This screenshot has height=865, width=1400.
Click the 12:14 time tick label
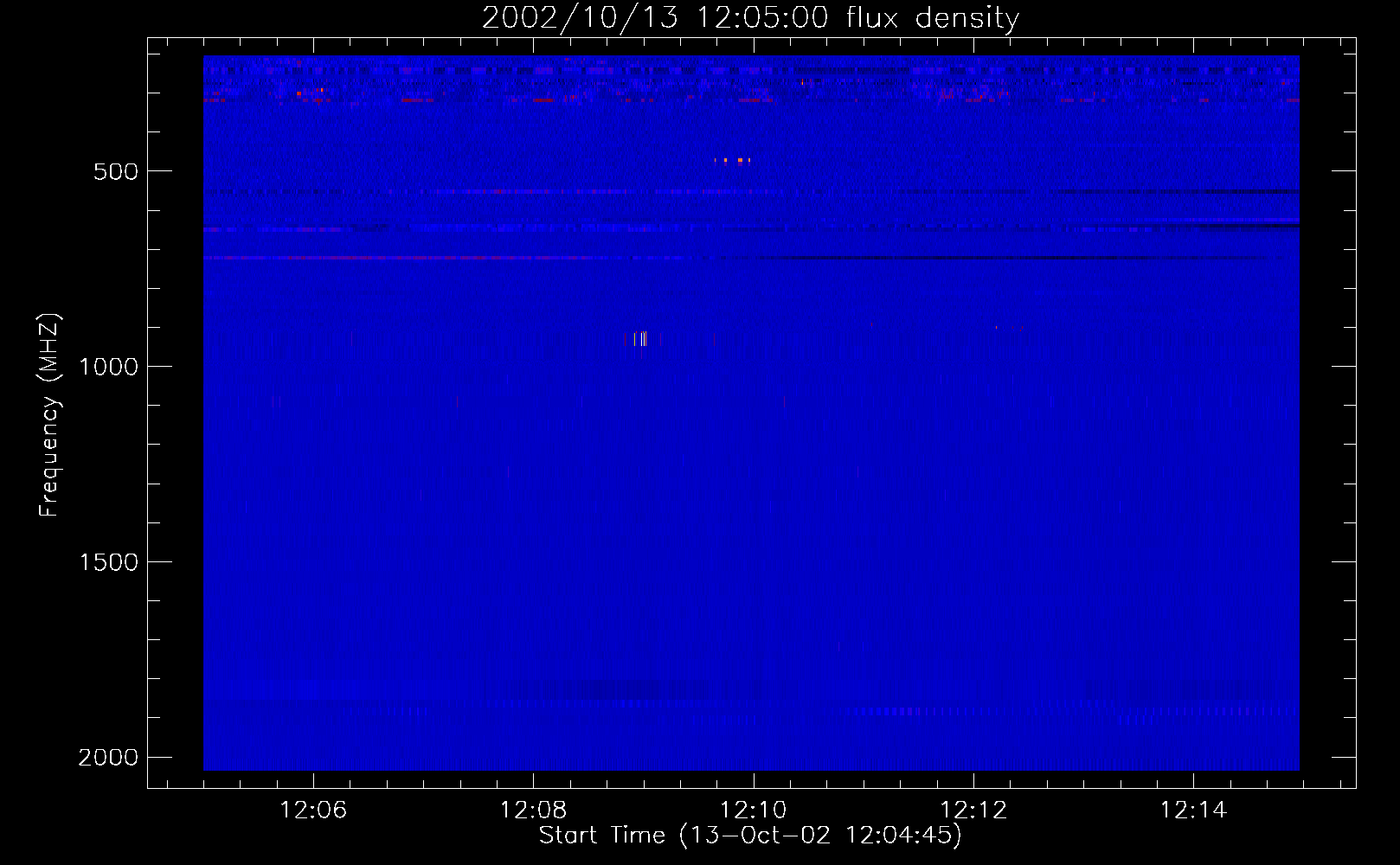point(1193,810)
